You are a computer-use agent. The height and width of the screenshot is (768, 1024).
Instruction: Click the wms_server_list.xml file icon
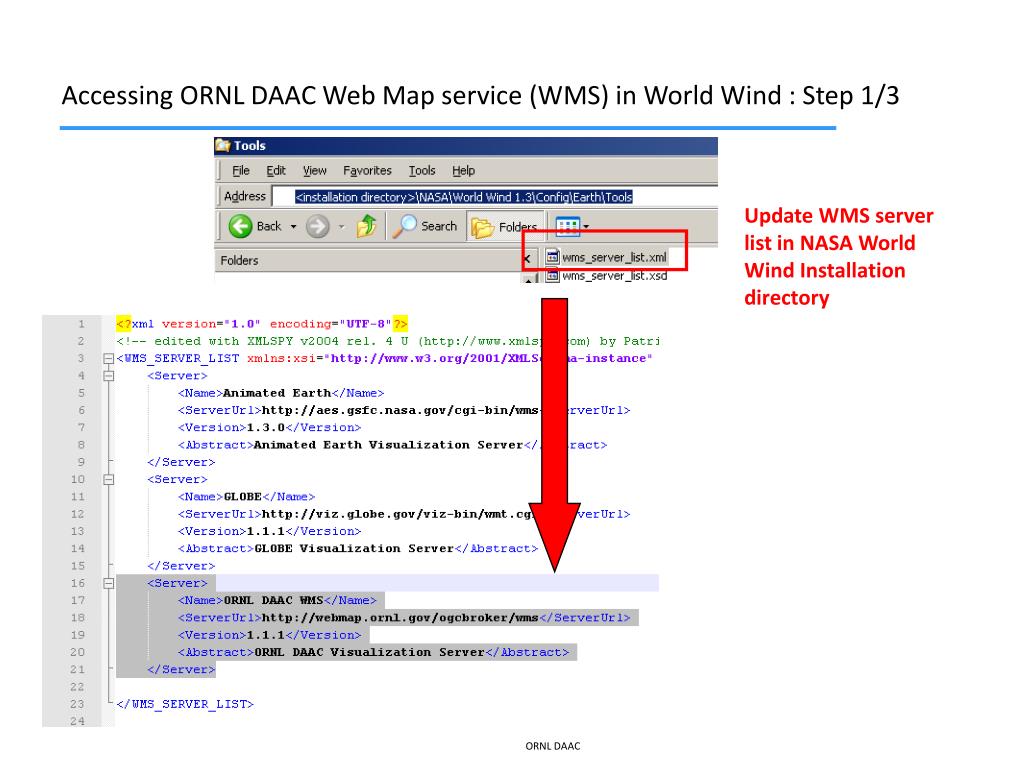[552, 257]
